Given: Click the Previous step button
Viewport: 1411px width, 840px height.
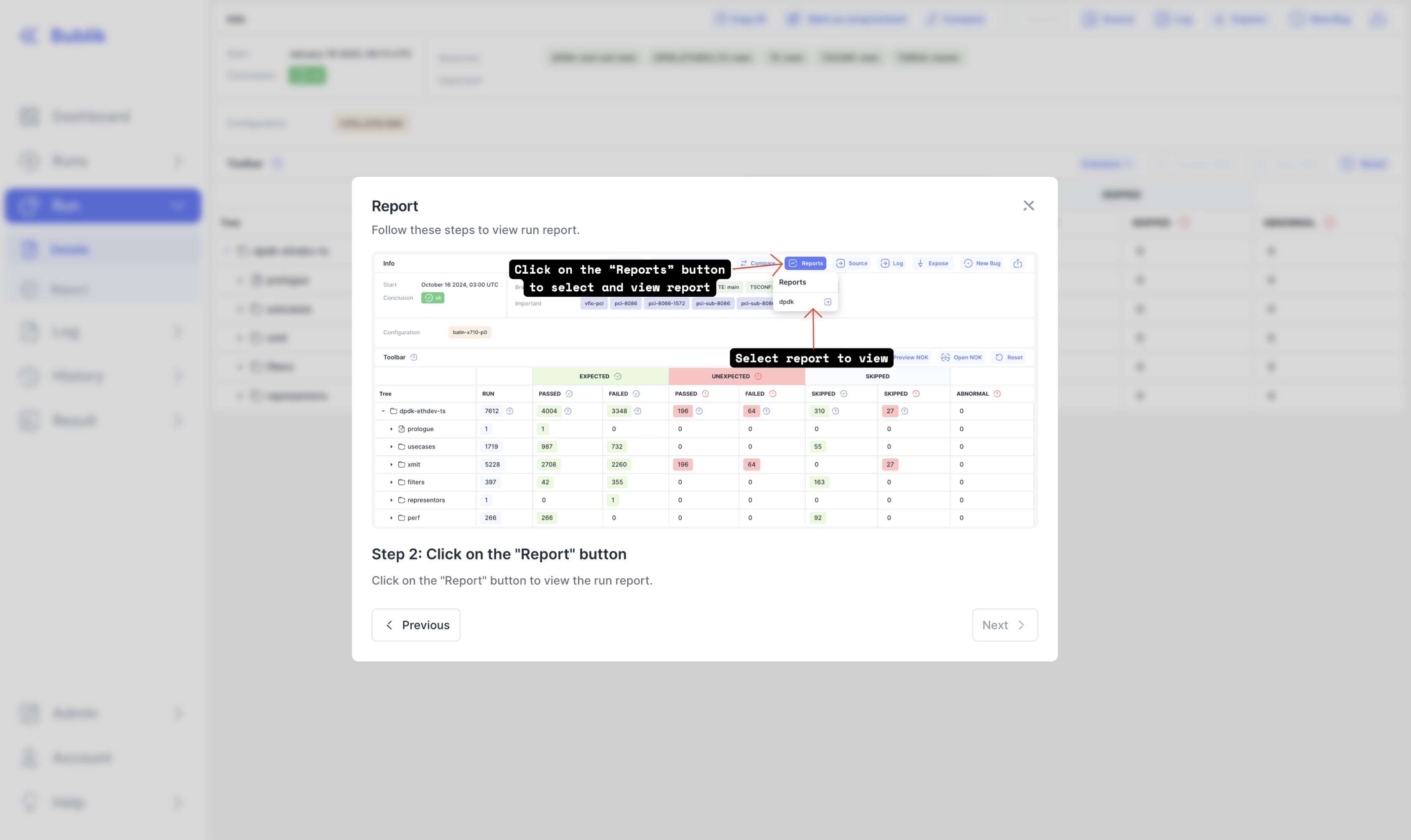Looking at the screenshot, I should pos(415,625).
